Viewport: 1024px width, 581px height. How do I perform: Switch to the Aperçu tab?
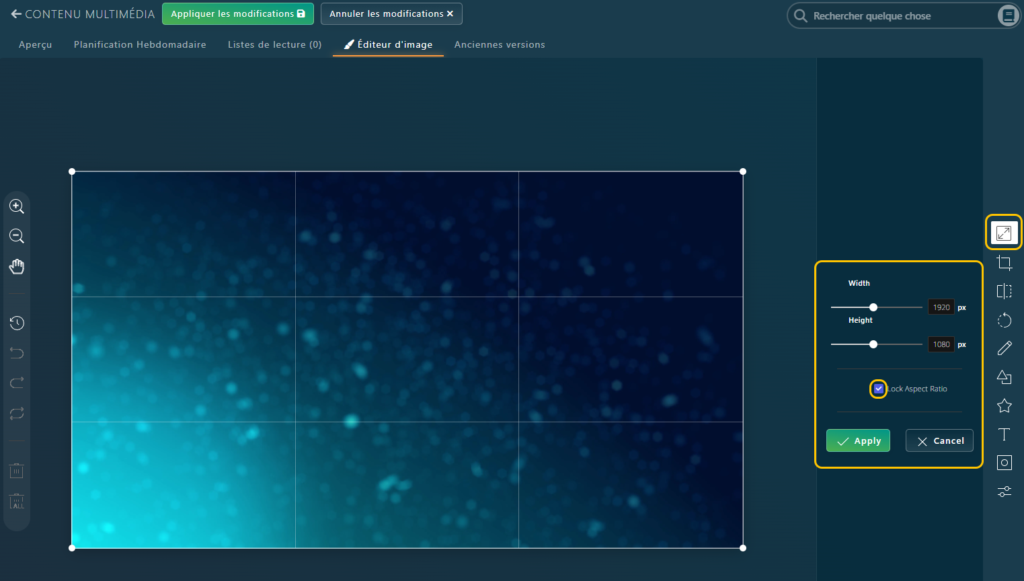[x=35, y=45]
